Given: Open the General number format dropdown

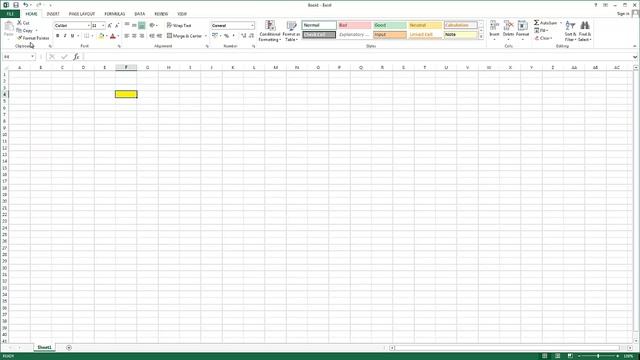Looking at the screenshot, I should (x=252, y=25).
